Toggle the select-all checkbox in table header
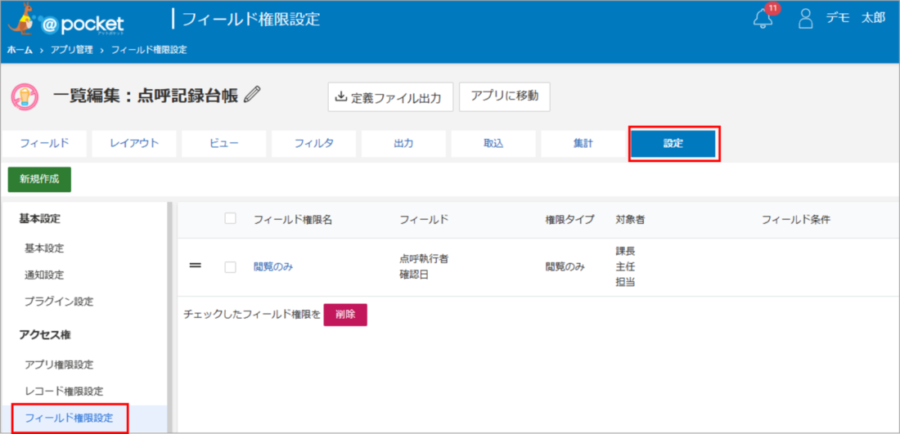The height and width of the screenshot is (434, 900). point(230,218)
